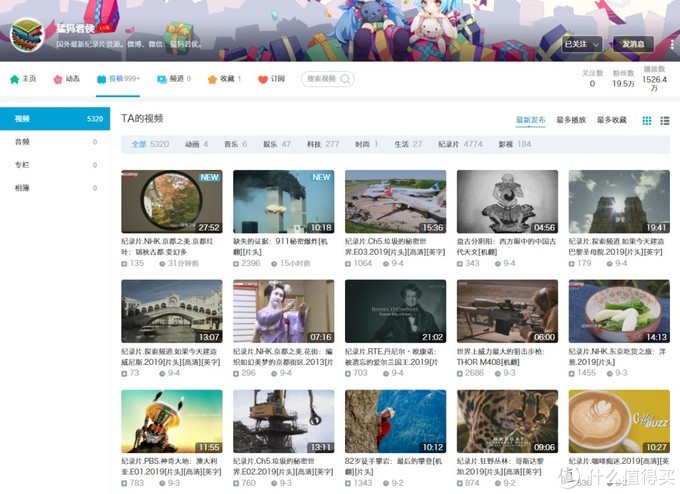Open the 10:27 coffee latte thumbnail
The height and width of the screenshot is (494, 680).
click(x=619, y=422)
